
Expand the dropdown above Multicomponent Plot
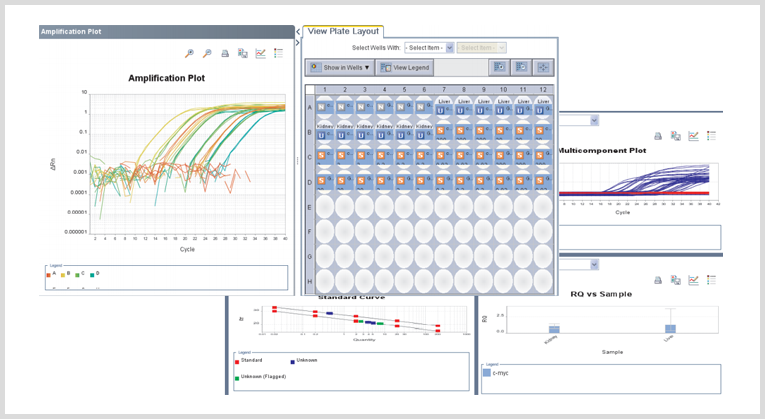tap(594, 120)
